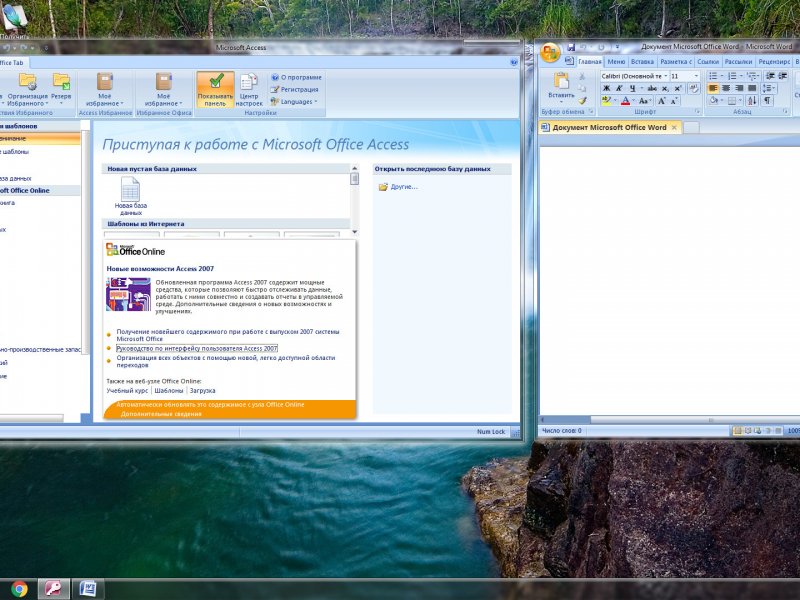Open Учебный курс link in Access

[127, 391]
